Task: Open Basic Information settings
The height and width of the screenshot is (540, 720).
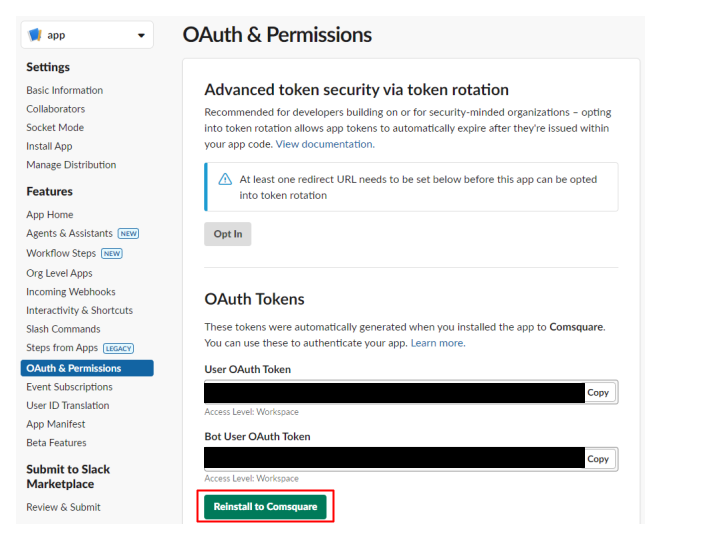Action: tap(64, 90)
